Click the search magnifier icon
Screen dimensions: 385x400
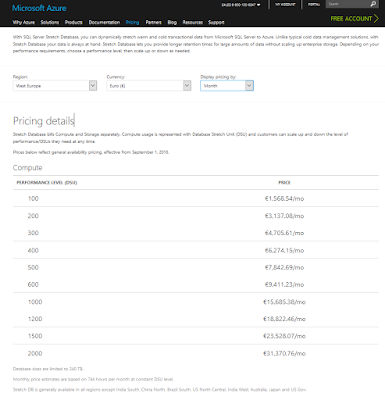click(373, 4)
